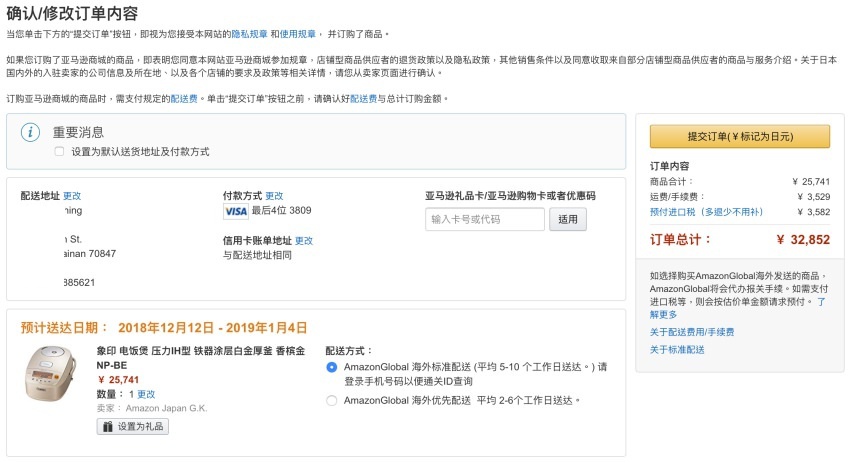Click the VISA card logo
The width and height of the screenshot is (850, 463).
click(x=236, y=211)
